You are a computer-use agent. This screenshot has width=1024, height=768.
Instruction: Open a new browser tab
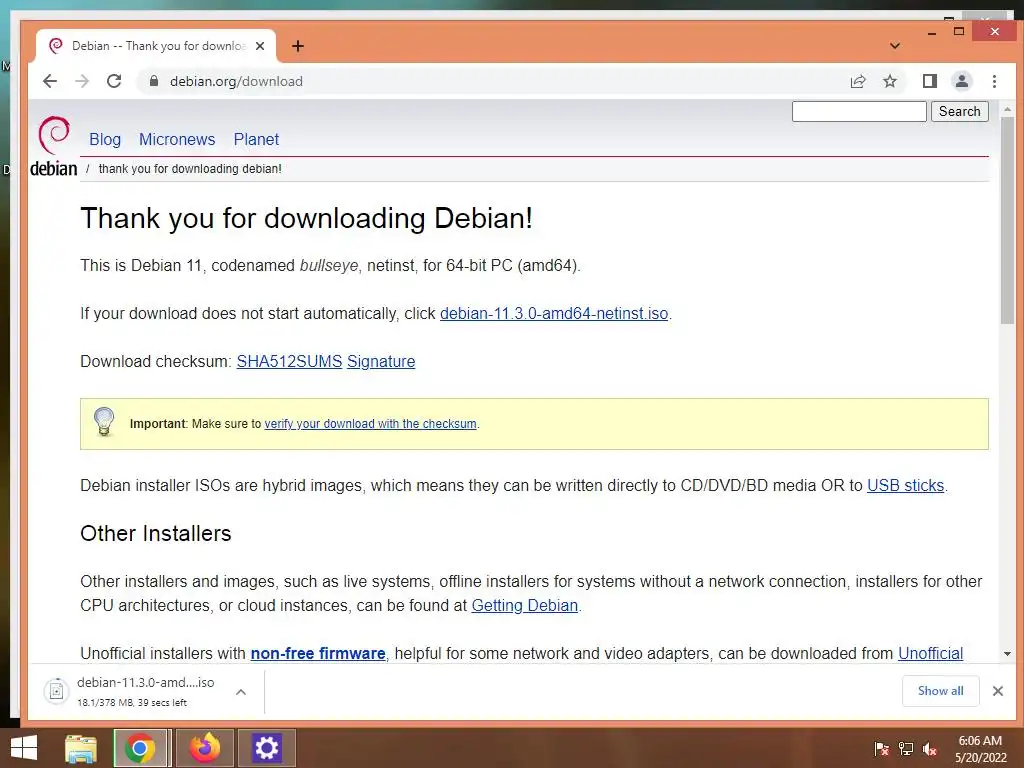(x=298, y=46)
